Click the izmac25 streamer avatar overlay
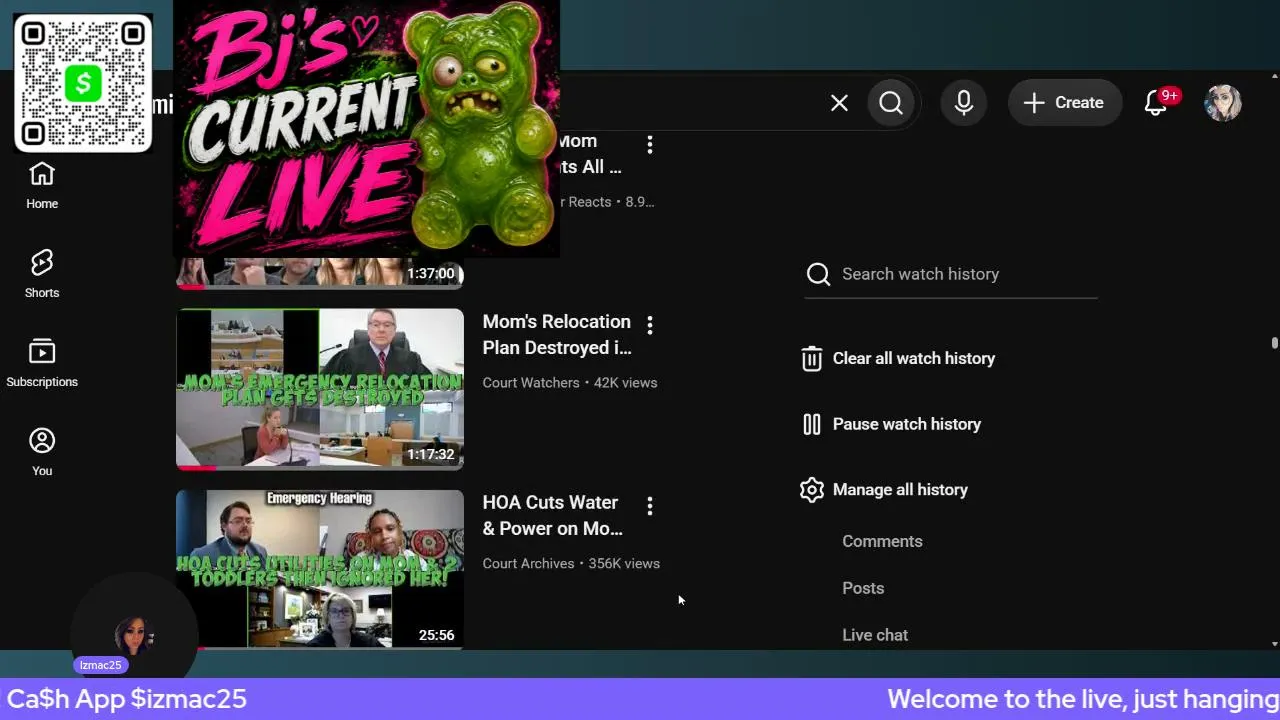 click(x=134, y=635)
